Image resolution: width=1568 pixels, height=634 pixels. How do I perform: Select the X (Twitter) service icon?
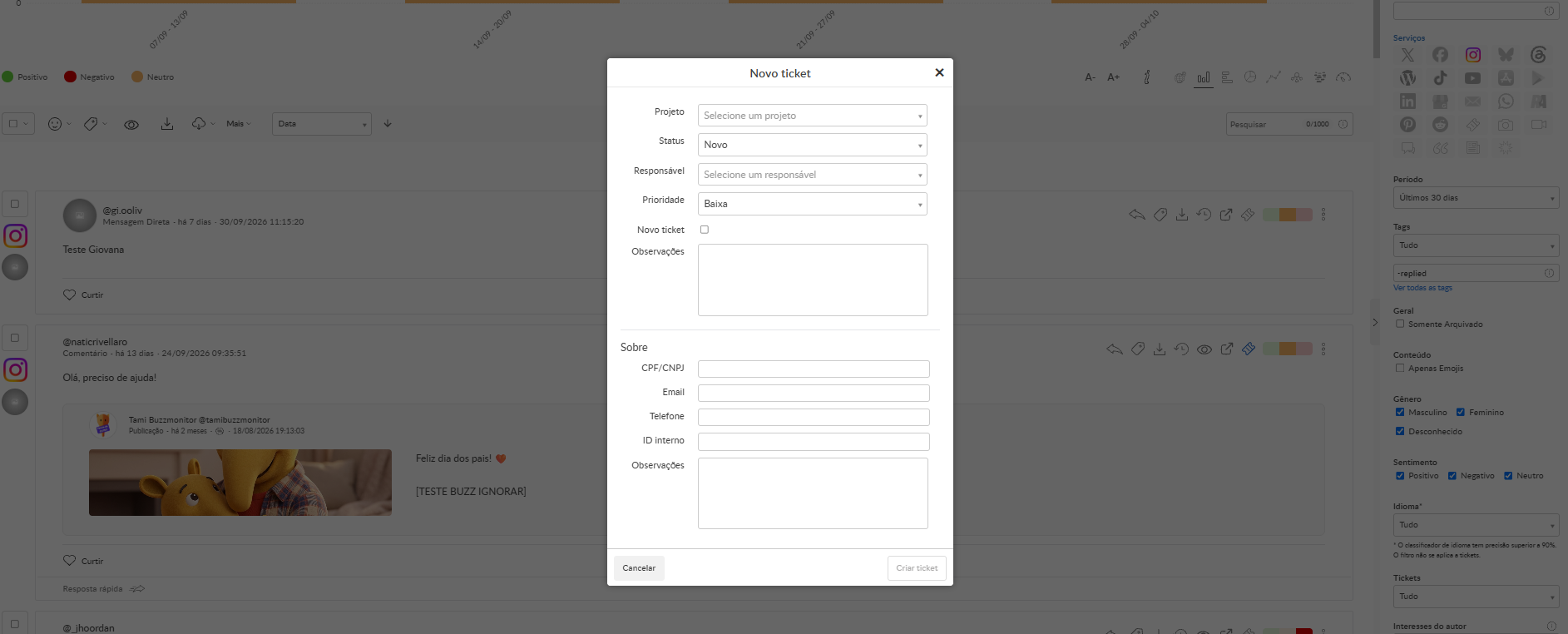[x=1407, y=55]
